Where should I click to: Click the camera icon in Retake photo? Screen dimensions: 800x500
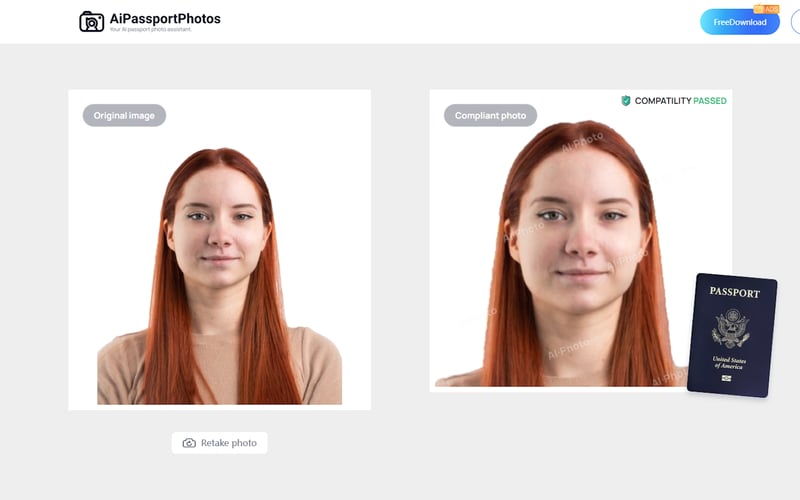189,443
